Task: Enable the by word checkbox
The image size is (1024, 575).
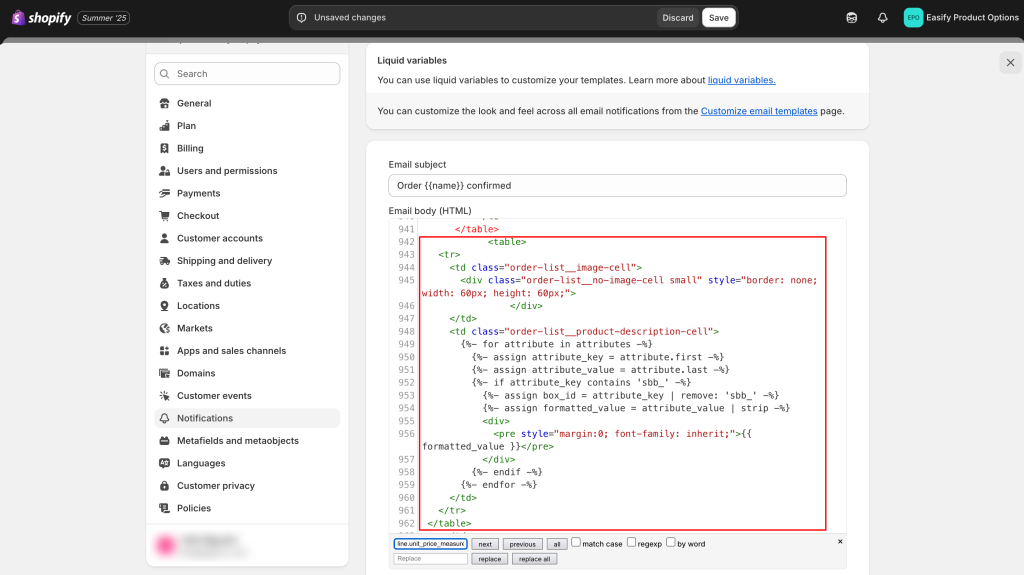Action: click(671, 542)
